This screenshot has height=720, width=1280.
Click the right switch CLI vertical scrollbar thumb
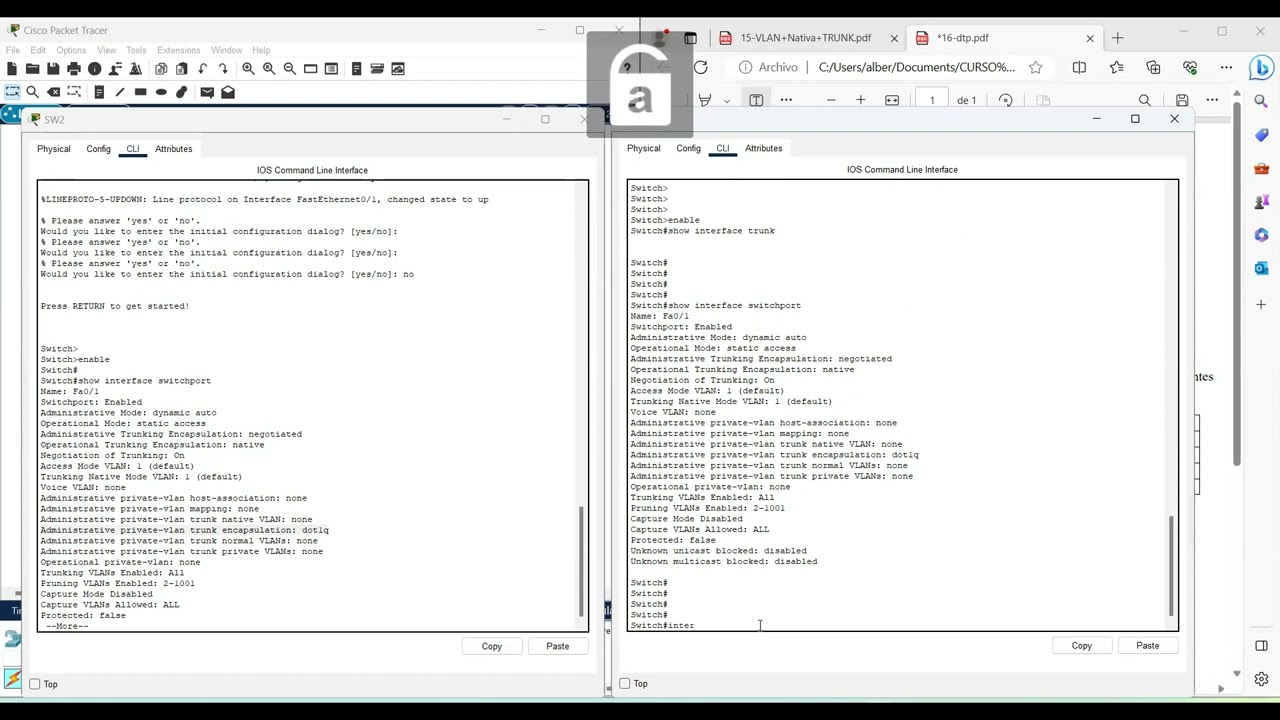1171,566
